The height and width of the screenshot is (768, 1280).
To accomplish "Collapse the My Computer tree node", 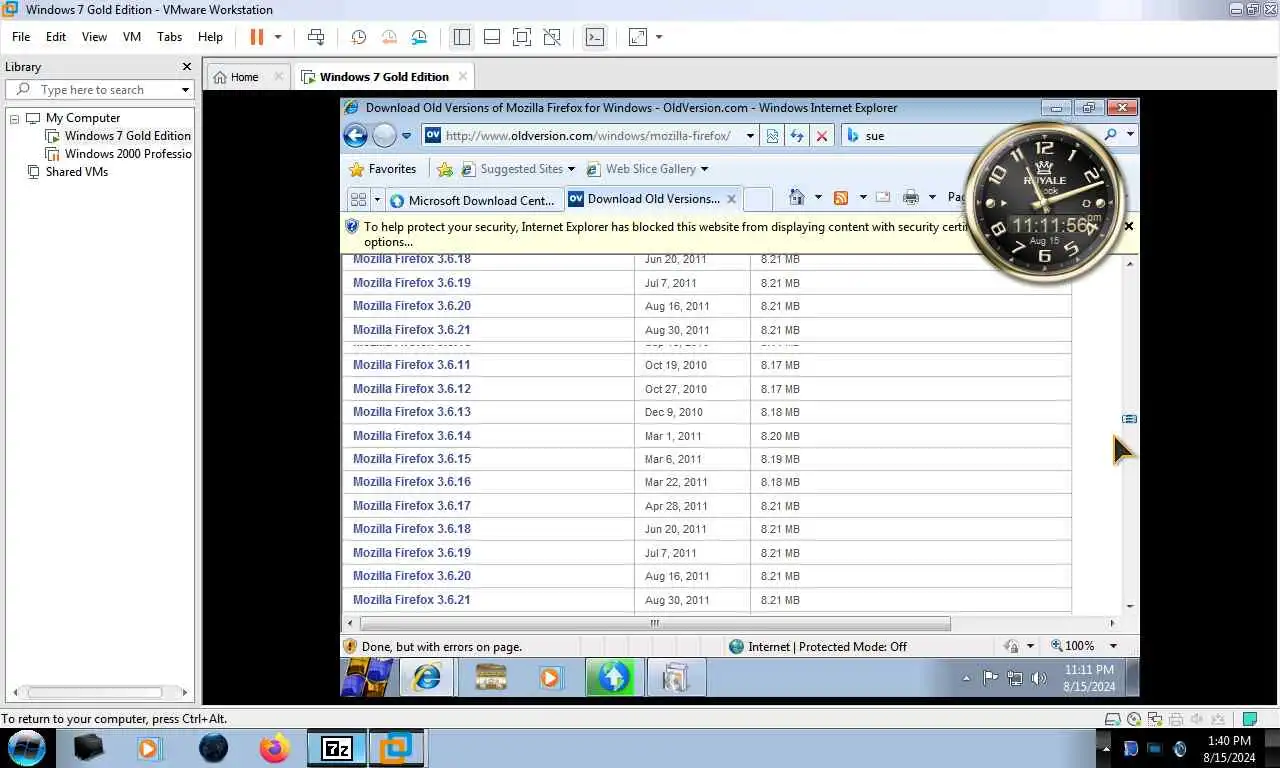I will coord(15,118).
